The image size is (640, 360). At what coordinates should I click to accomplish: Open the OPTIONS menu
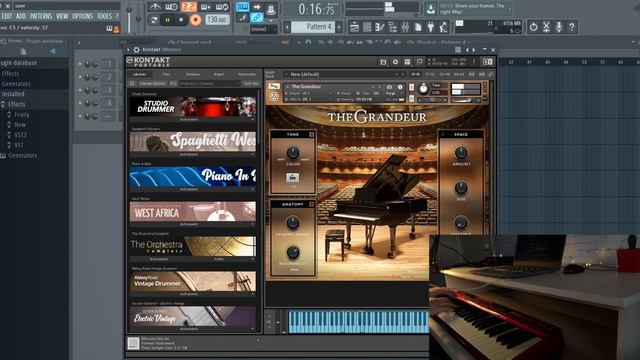(82, 16)
